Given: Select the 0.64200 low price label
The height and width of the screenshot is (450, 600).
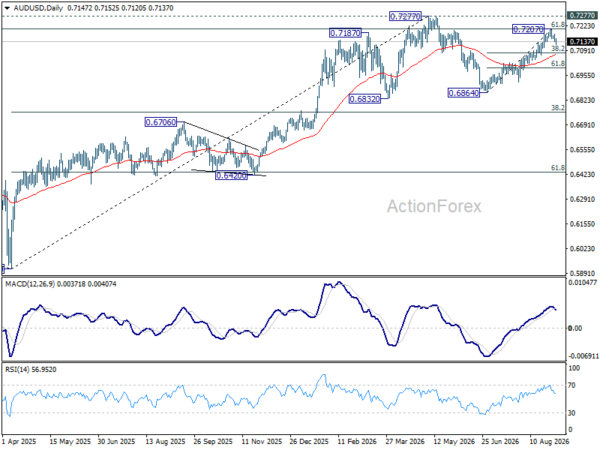Looking at the screenshot, I should tap(232, 176).
